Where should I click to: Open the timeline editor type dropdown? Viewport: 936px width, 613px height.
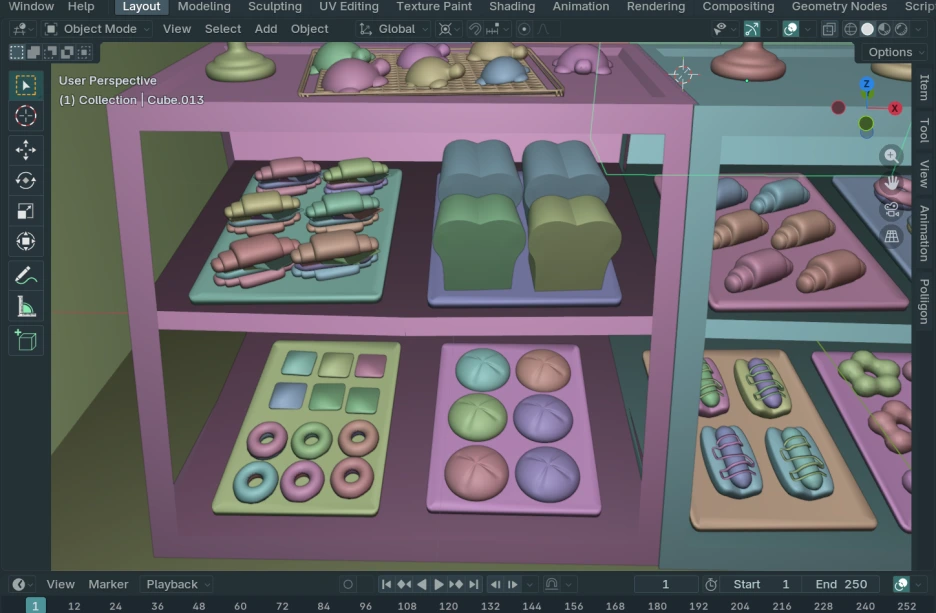(22, 584)
